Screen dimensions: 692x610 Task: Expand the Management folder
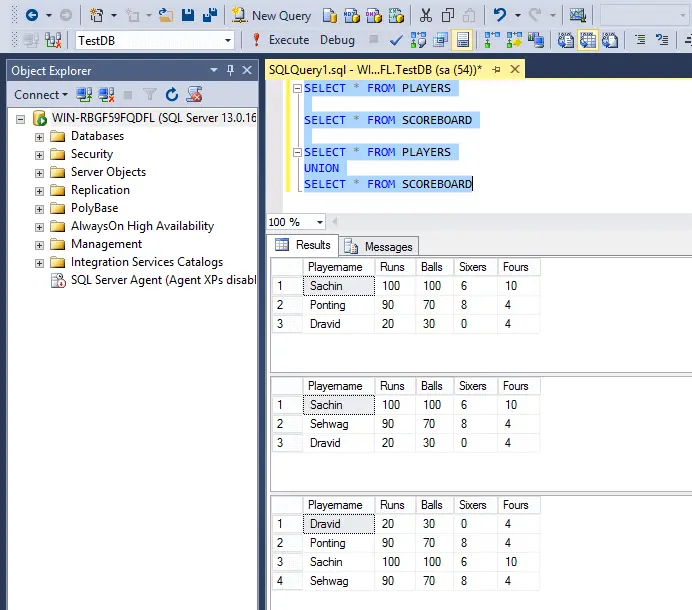point(39,245)
